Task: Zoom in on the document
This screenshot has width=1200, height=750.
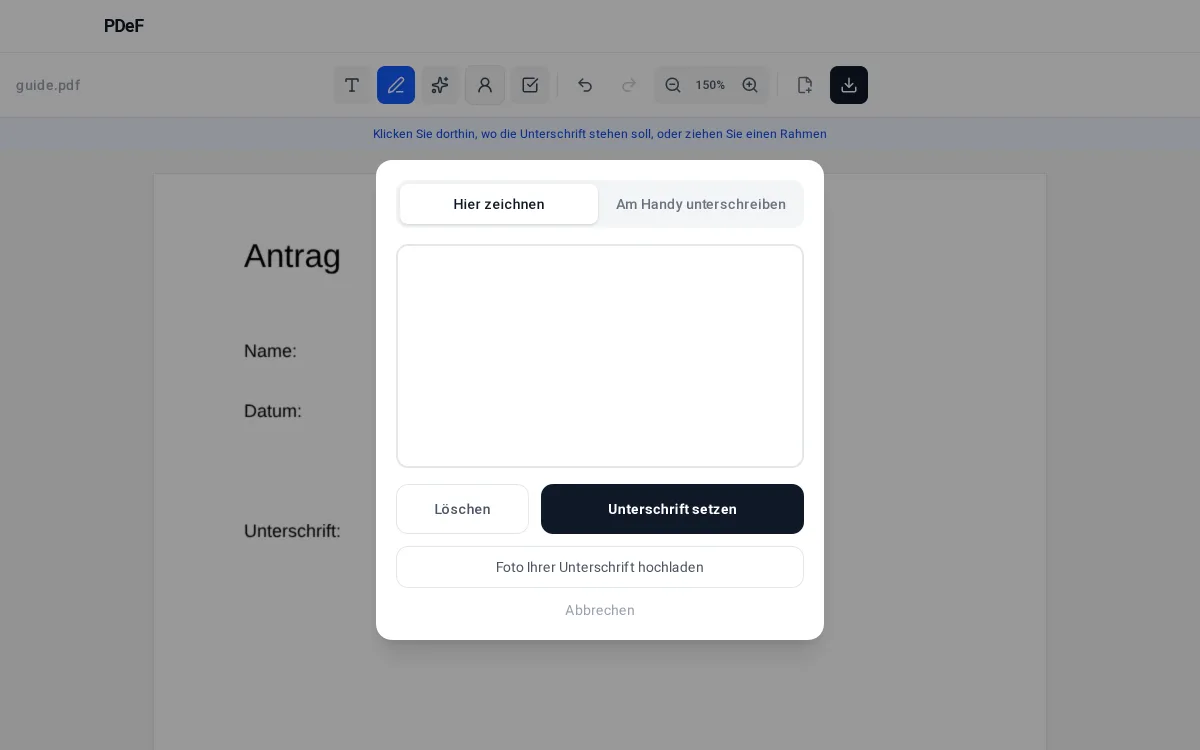Action: point(750,85)
